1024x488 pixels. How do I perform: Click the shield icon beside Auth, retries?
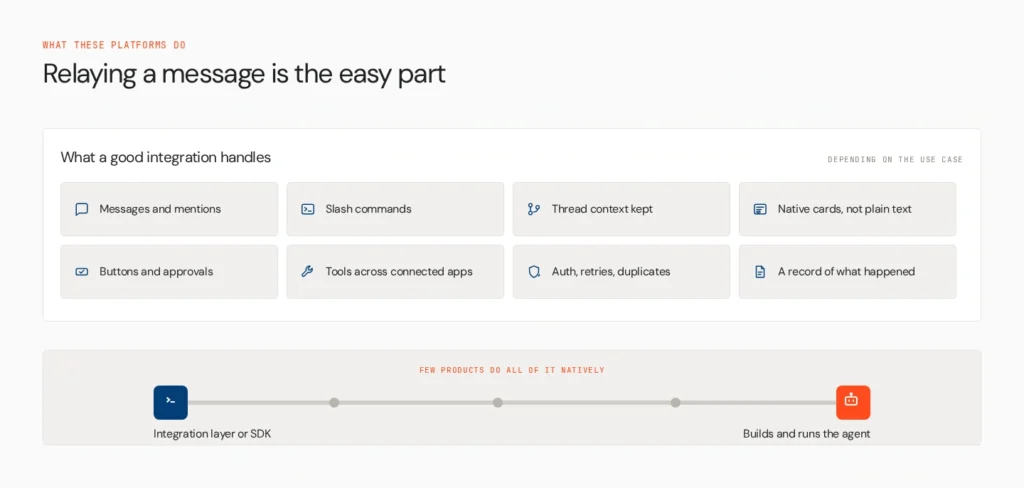pos(534,272)
